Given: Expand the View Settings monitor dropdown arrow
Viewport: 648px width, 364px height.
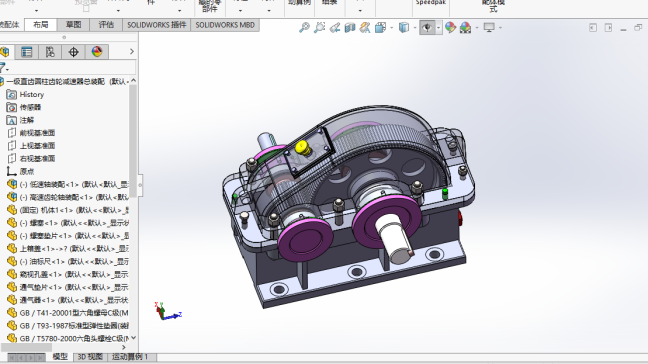Looking at the screenshot, I should coord(500,28).
